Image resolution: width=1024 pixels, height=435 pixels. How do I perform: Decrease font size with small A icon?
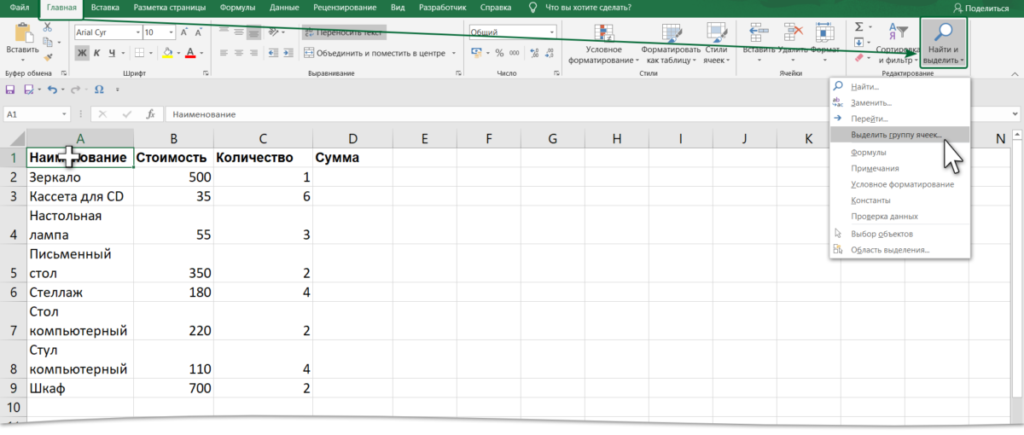(197, 32)
